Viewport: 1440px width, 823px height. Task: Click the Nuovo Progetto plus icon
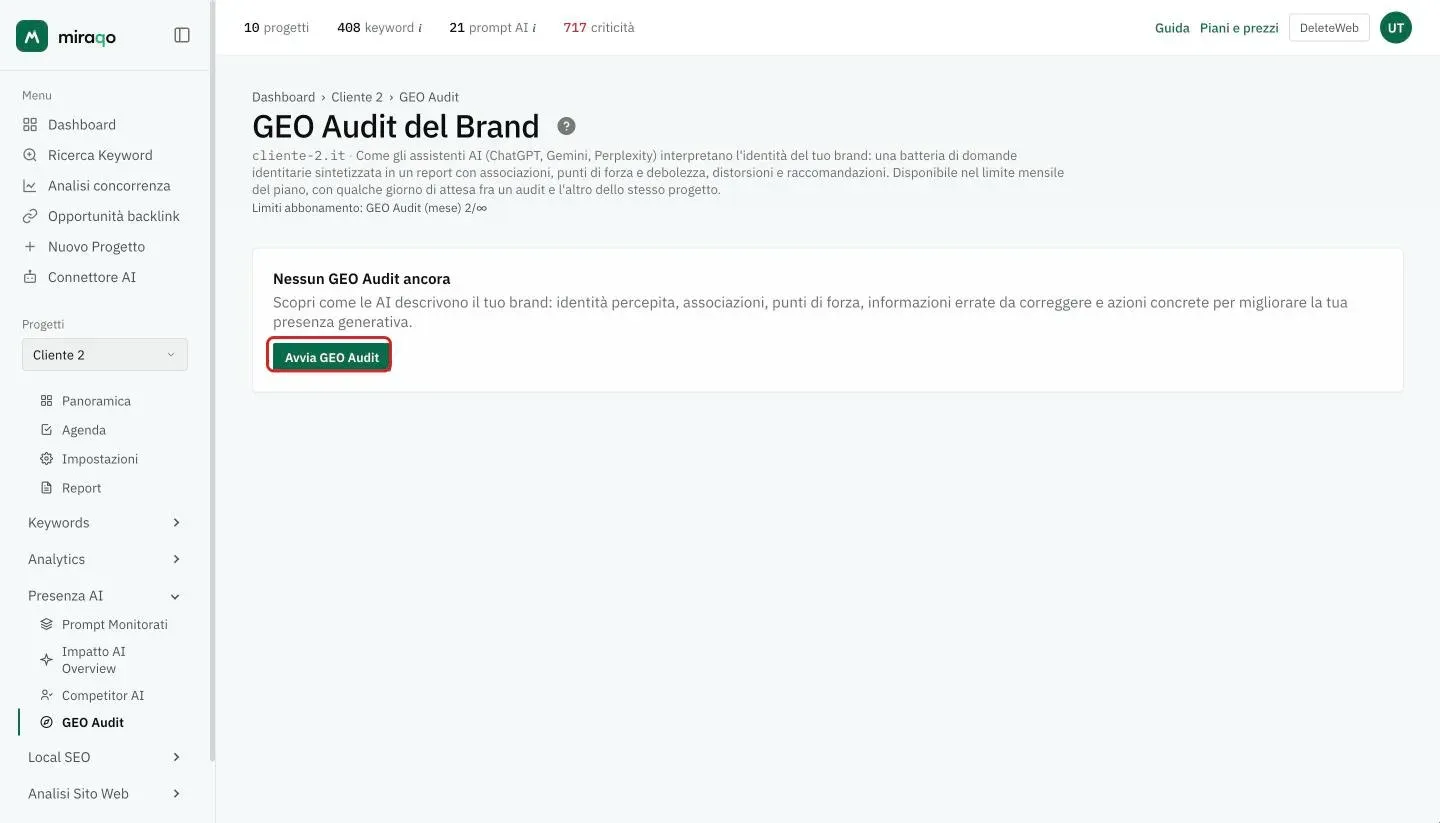coord(30,247)
